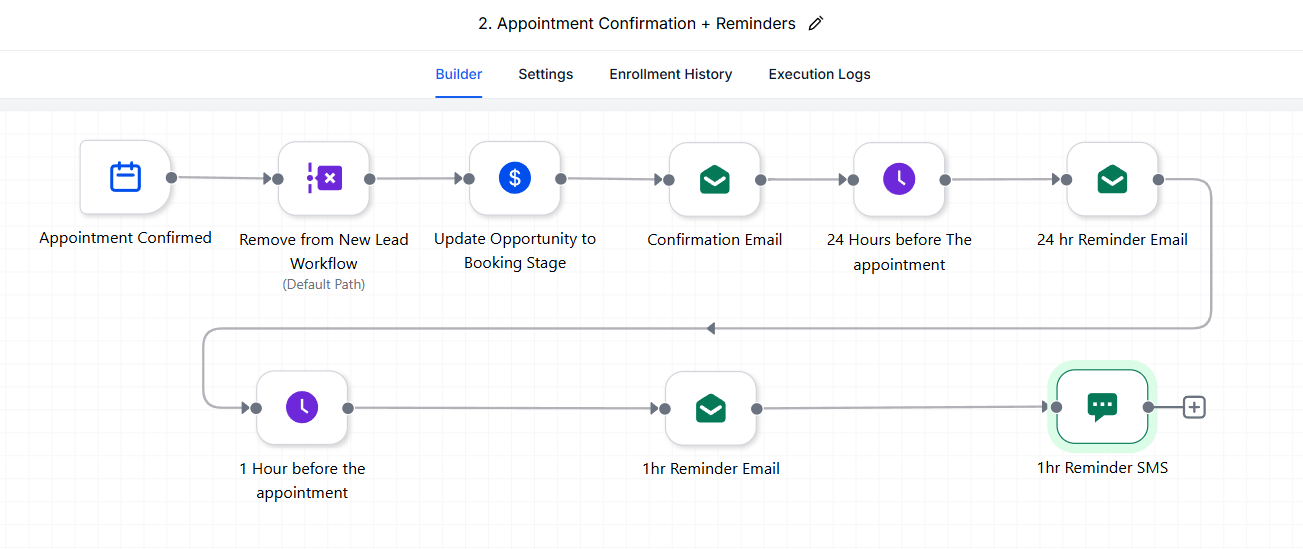
Task: Click the output connector dot of Appointment Confirmed
Action: 171,178
